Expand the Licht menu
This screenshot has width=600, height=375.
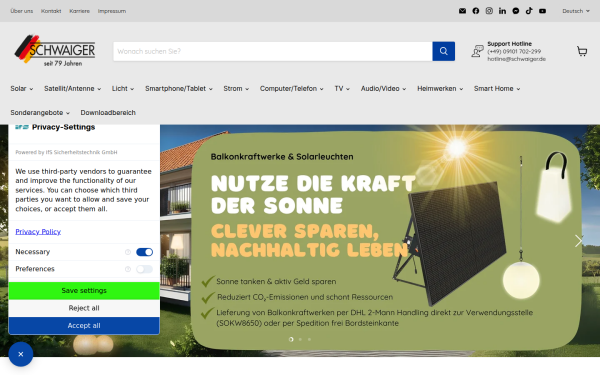pos(123,88)
